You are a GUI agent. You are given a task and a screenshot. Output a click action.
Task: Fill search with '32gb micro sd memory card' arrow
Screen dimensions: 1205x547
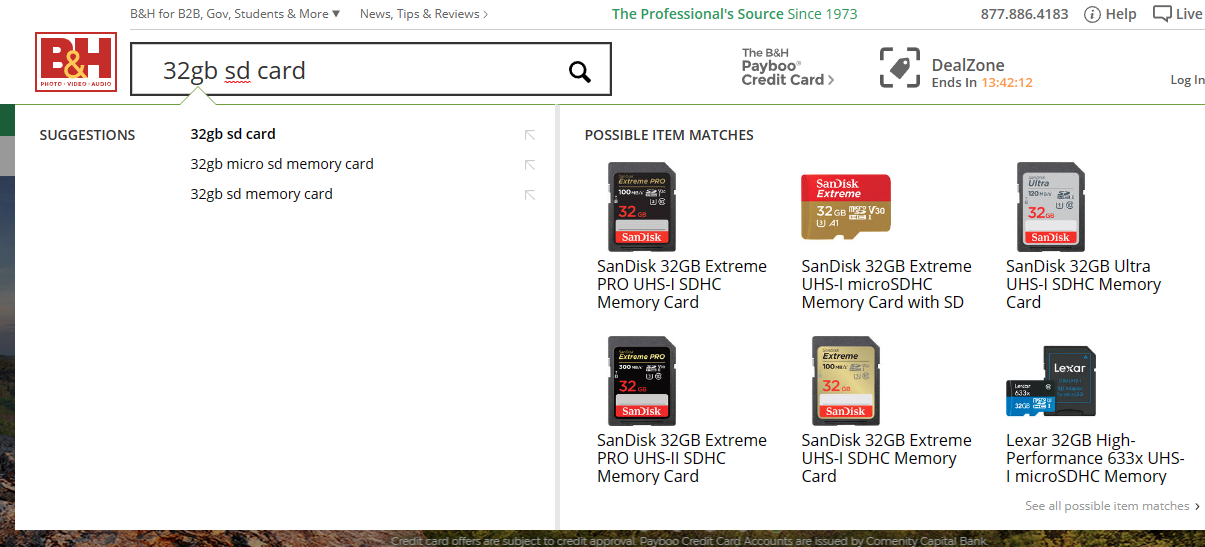[x=530, y=164]
